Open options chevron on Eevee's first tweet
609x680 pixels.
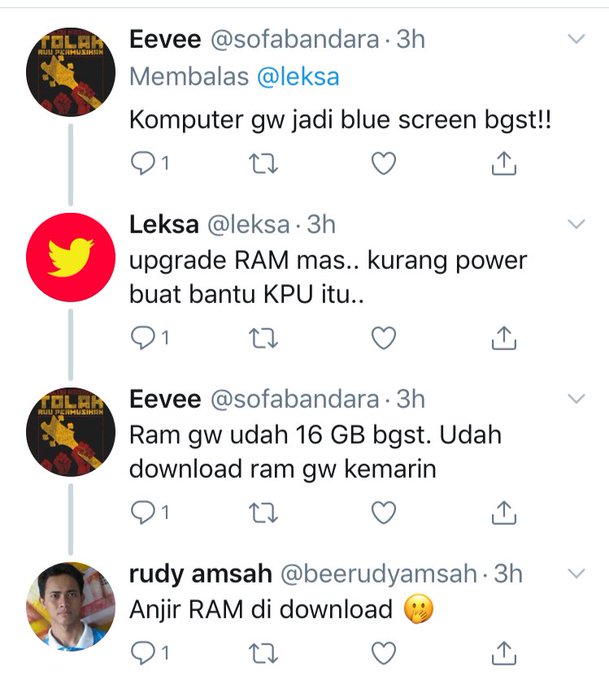click(576, 39)
